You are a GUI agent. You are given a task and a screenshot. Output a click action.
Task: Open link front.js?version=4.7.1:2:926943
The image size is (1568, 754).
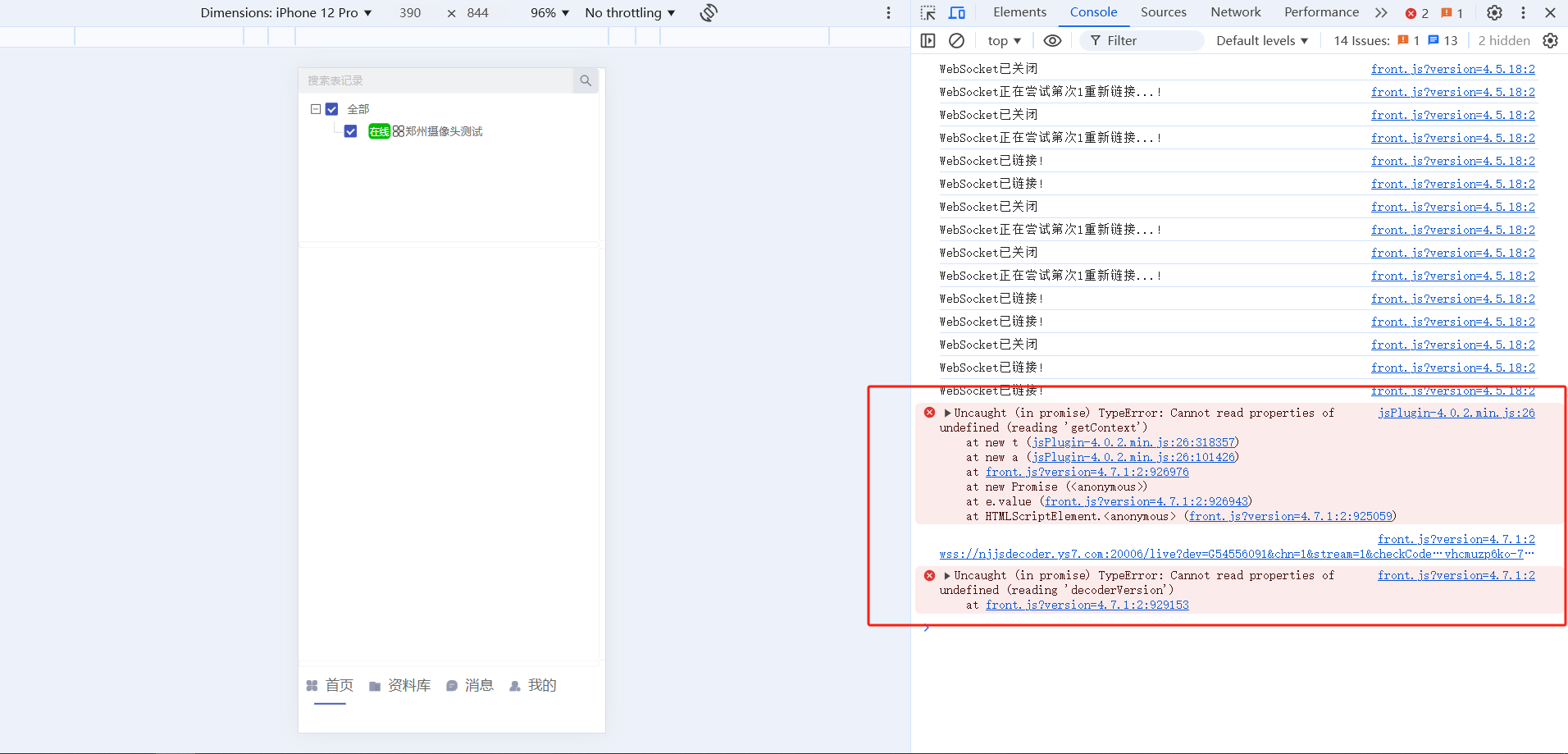(1146, 501)
